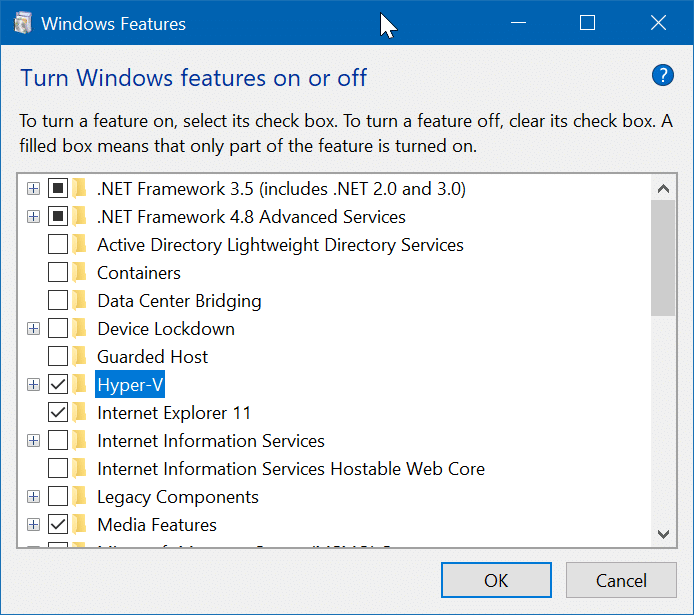Click folder icon beside Guarded Host
The width and height of the screenshot is (694, 615).
pos(80,356)
